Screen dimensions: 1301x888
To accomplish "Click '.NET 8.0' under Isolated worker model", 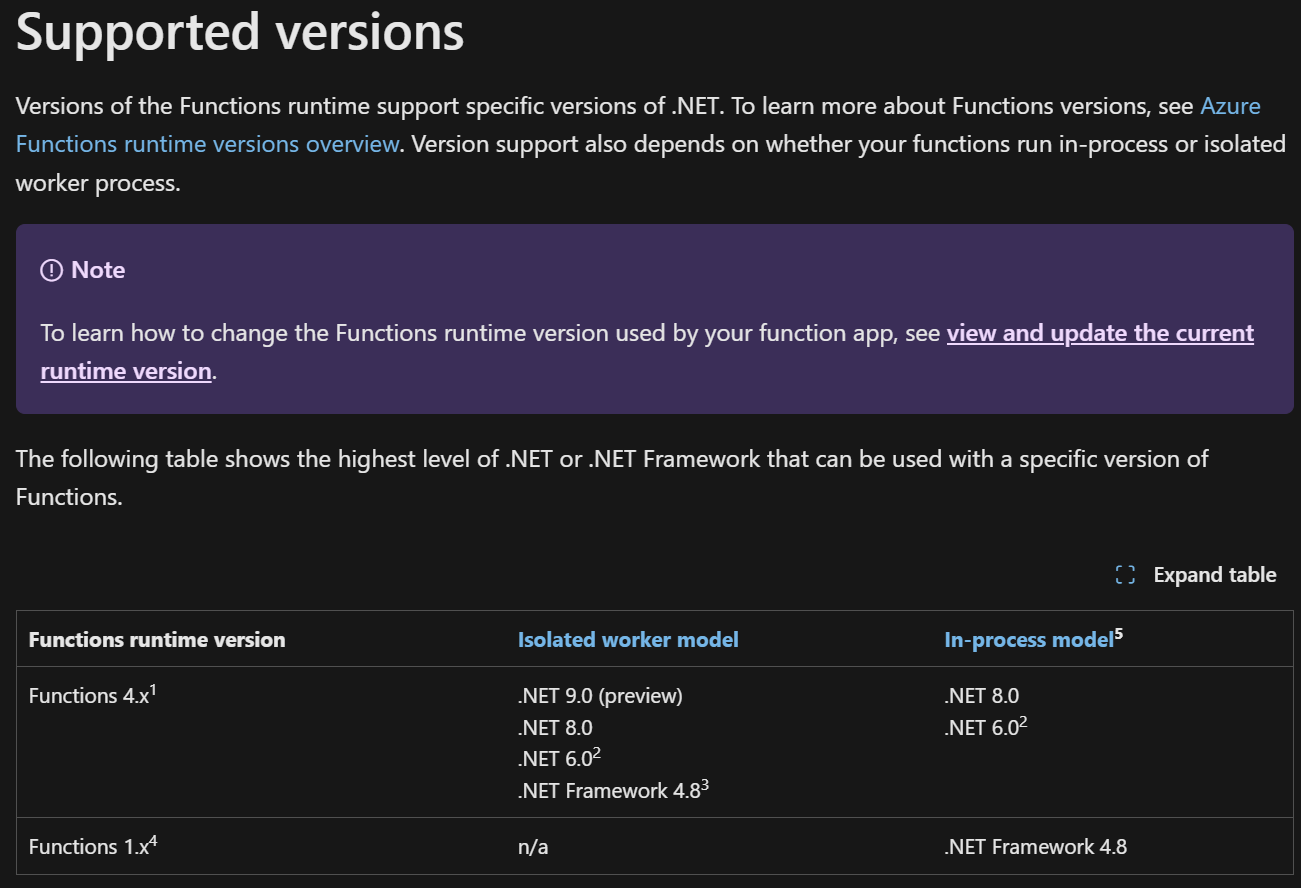I will [x=555, y=728].
